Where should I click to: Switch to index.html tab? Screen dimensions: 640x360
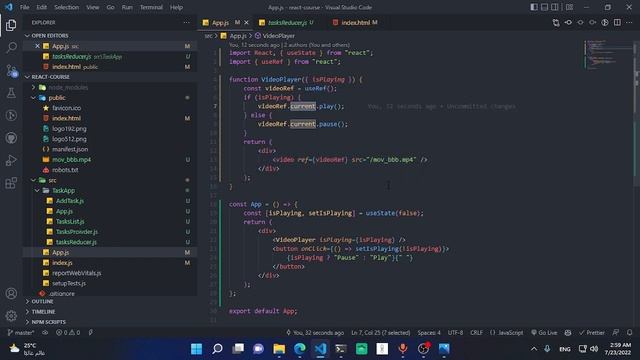[355, 22]
